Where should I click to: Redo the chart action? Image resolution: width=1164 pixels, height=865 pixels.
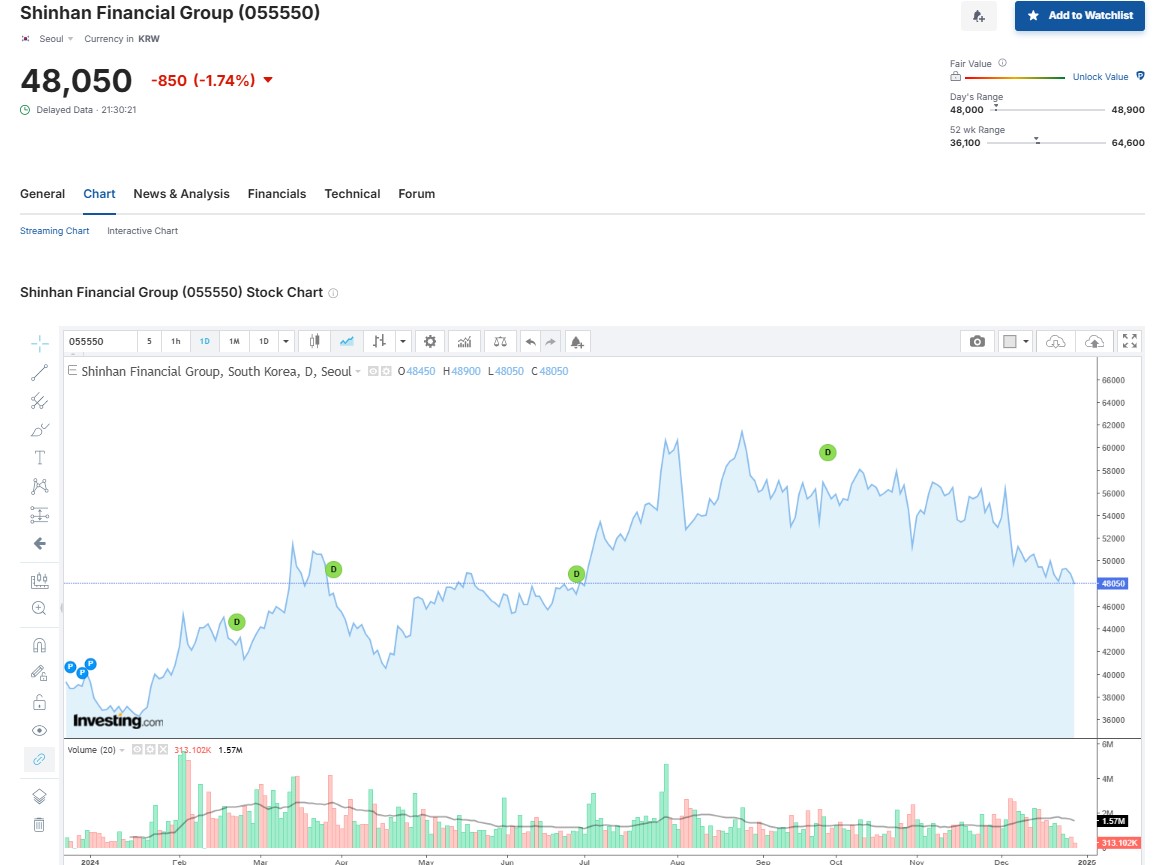point(550,342)
